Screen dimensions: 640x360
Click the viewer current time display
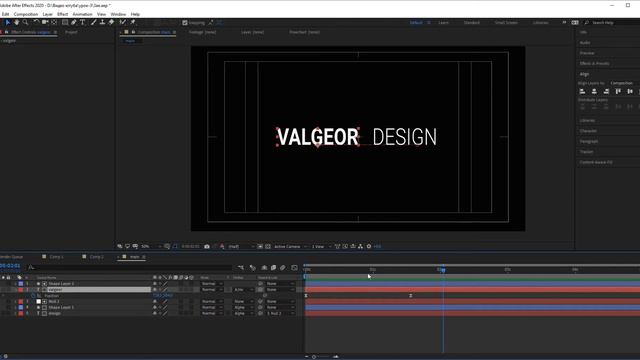point(190,247)
